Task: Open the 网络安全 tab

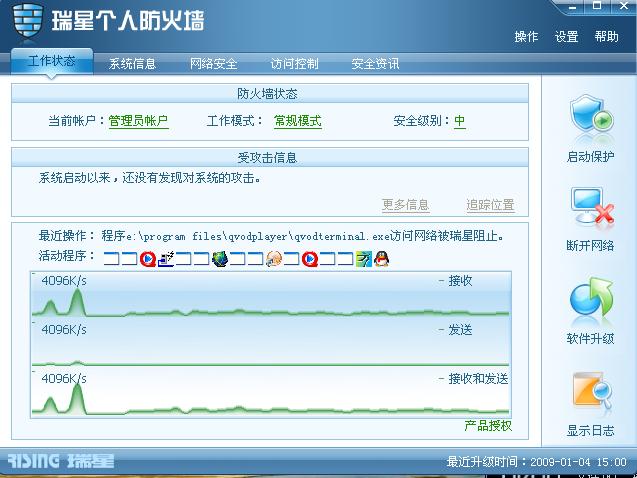Action: [214, 64]
